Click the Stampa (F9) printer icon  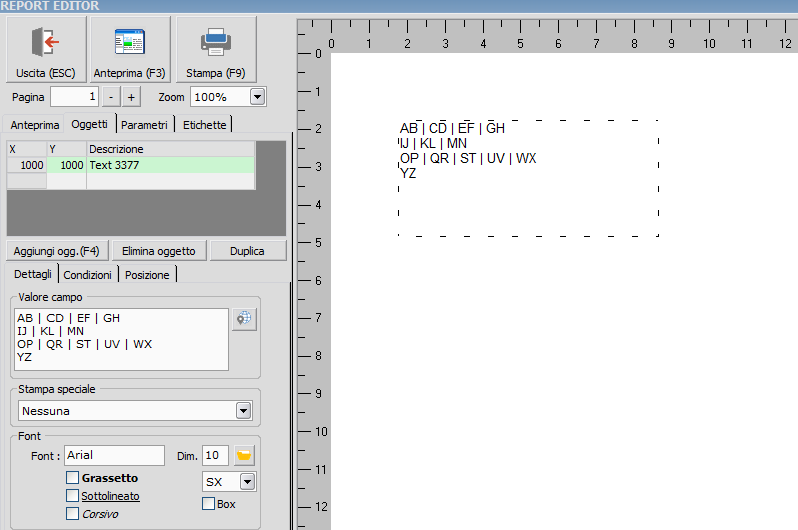pyautogui.click(x=216, y=42)
